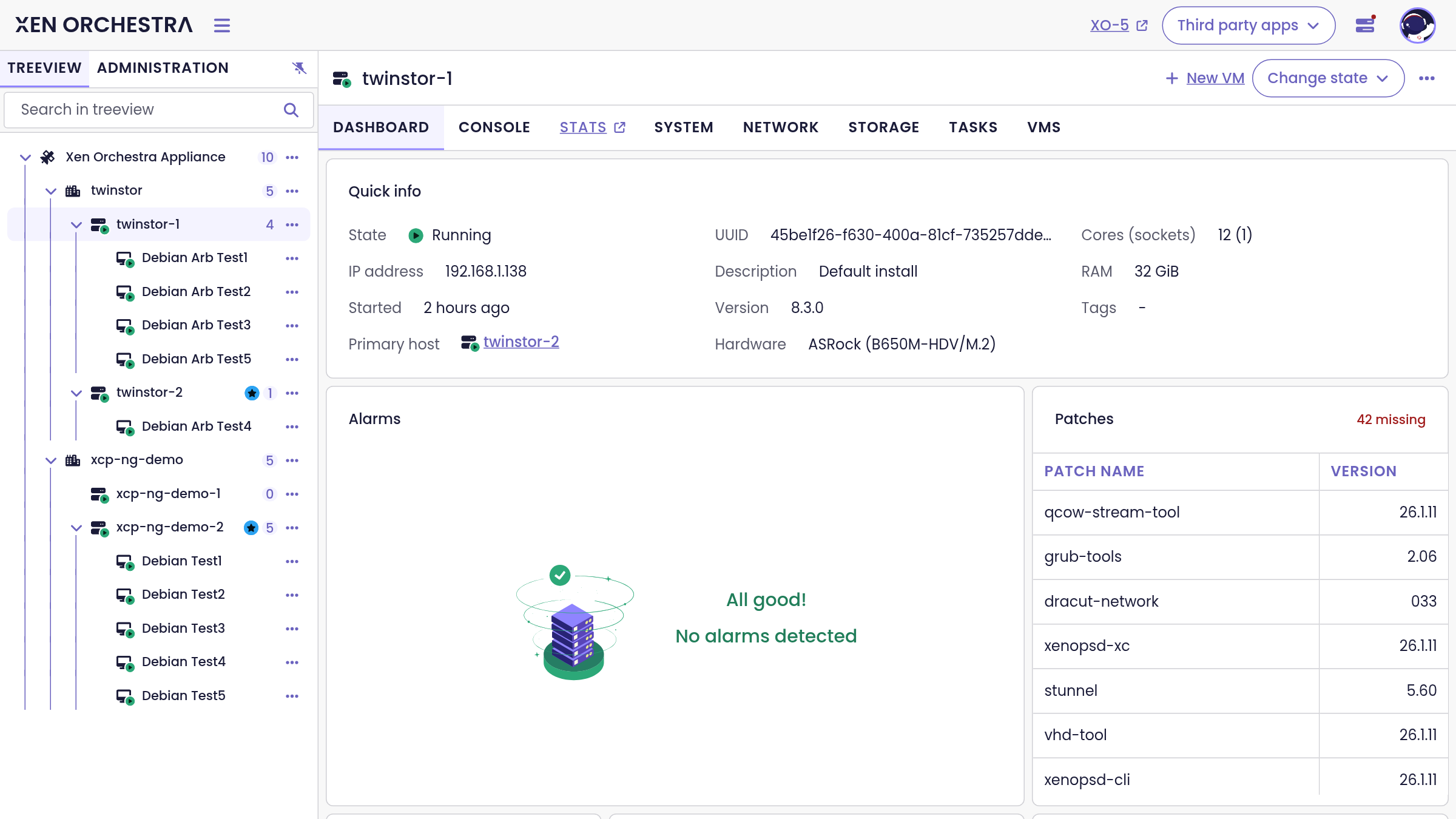
Task: Open more actions for twinstor pool
Action: (x=292, y=191)
